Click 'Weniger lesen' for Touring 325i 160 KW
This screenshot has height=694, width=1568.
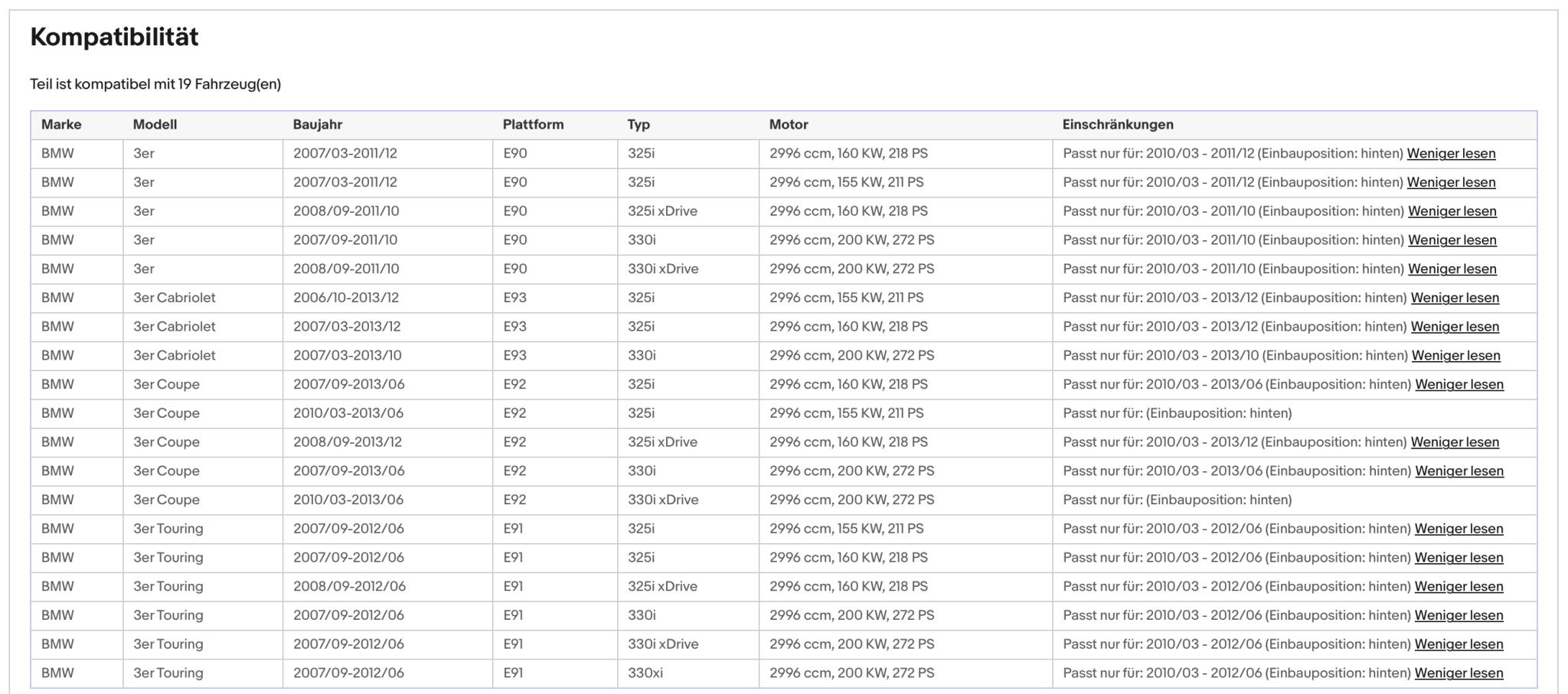1459,558
